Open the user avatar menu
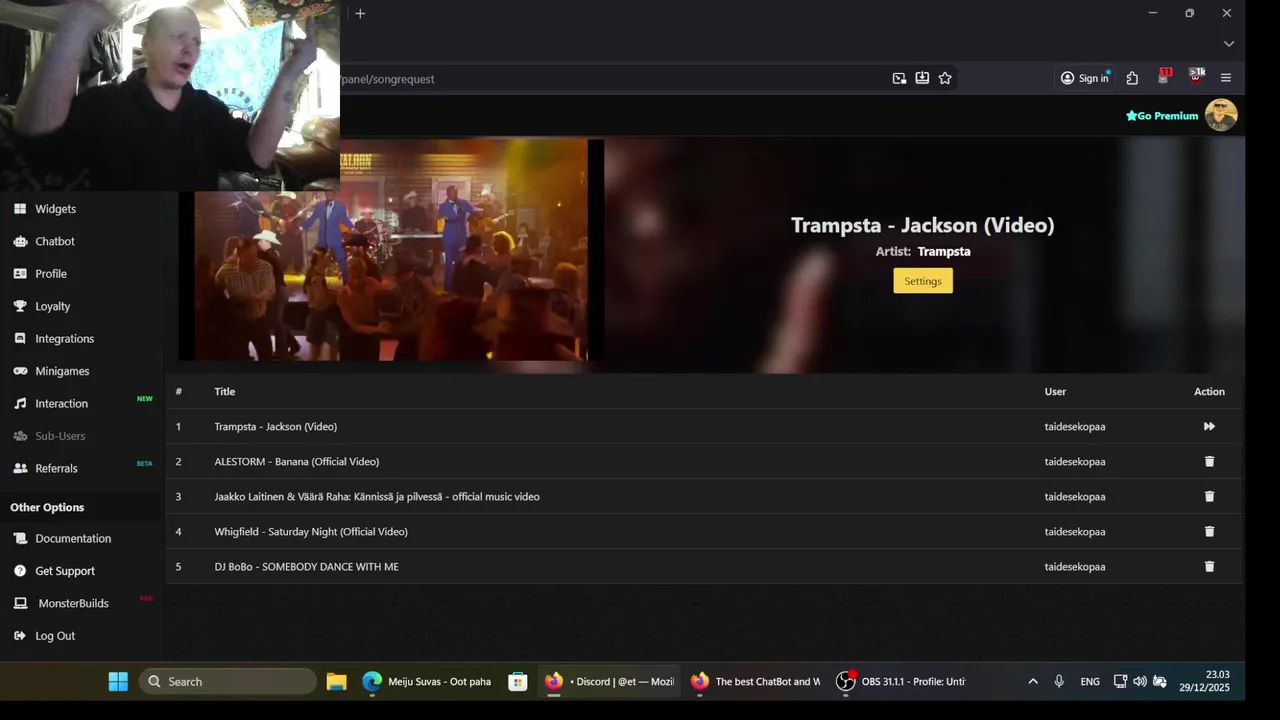The image size is (1280, 720). [x=1221, y=115]
